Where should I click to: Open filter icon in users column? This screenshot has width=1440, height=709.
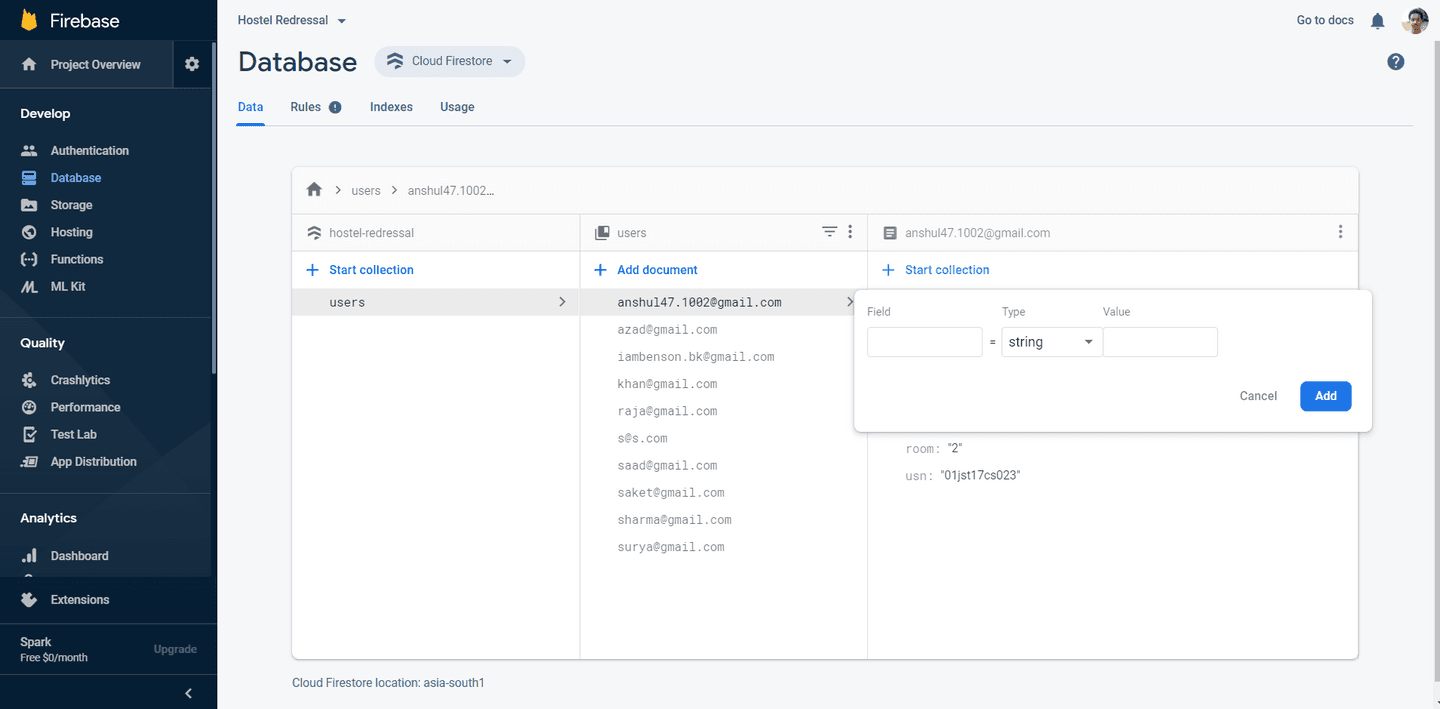(x=829, y=232)
